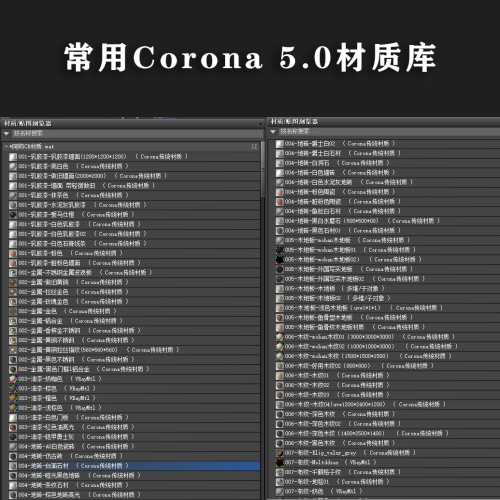Click sphere icon of 007-布纹-Klip_velur_grey
Screen dimensions: 500x500
tap(280, 453)
